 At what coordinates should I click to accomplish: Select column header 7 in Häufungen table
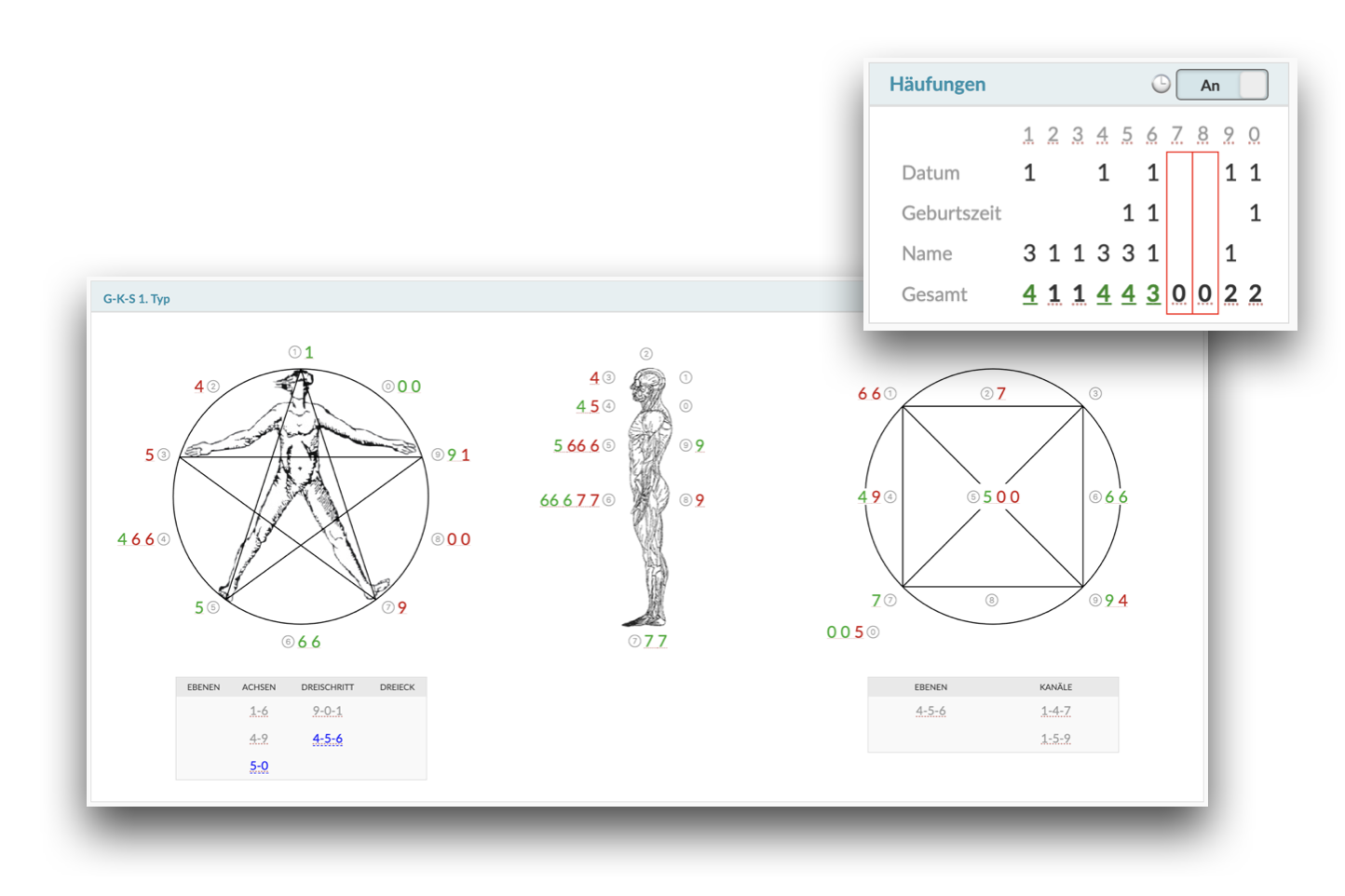[x=1177, y=135]
